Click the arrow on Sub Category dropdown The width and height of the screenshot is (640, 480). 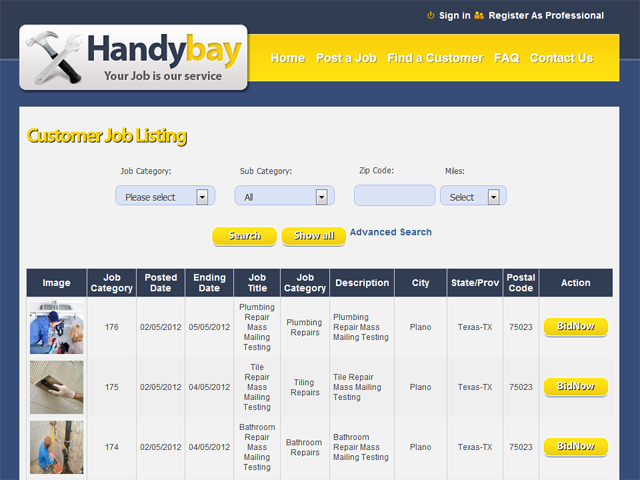(x=322, y=197)
